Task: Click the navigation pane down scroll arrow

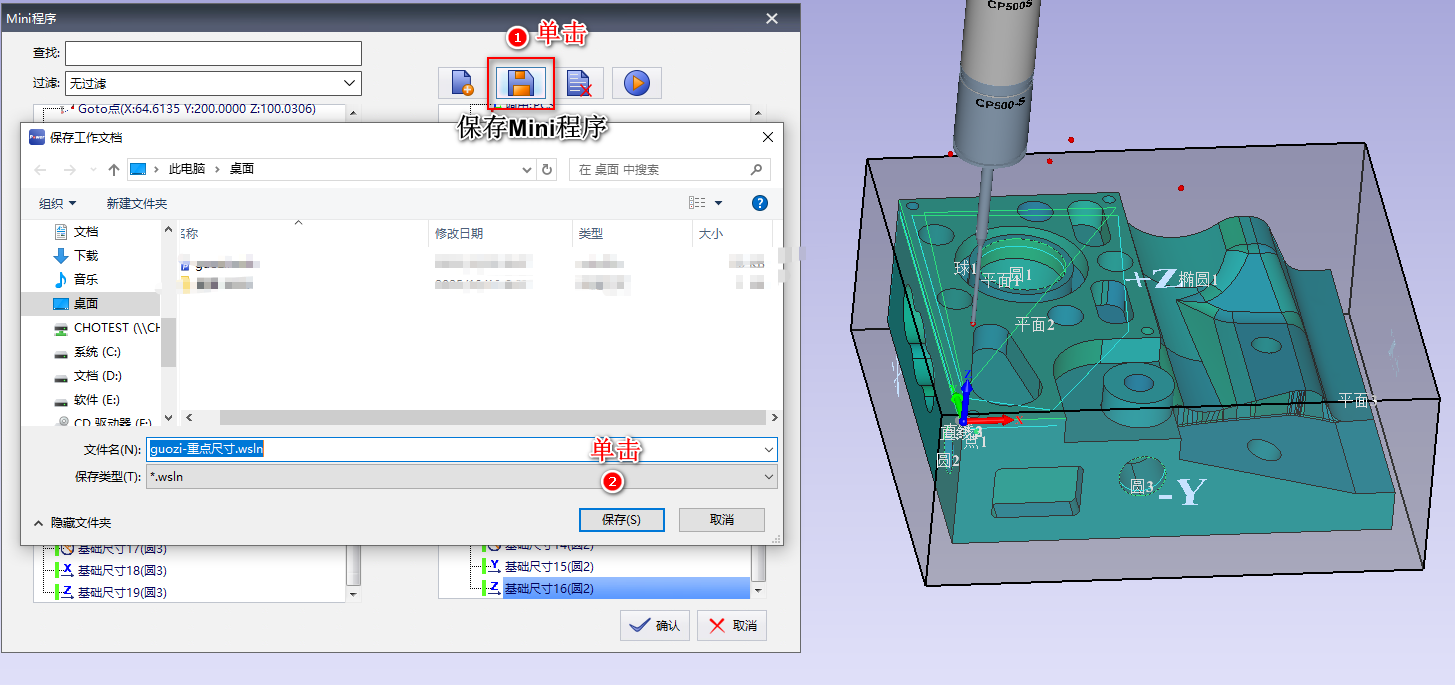Action: click(x=168, y=418)
